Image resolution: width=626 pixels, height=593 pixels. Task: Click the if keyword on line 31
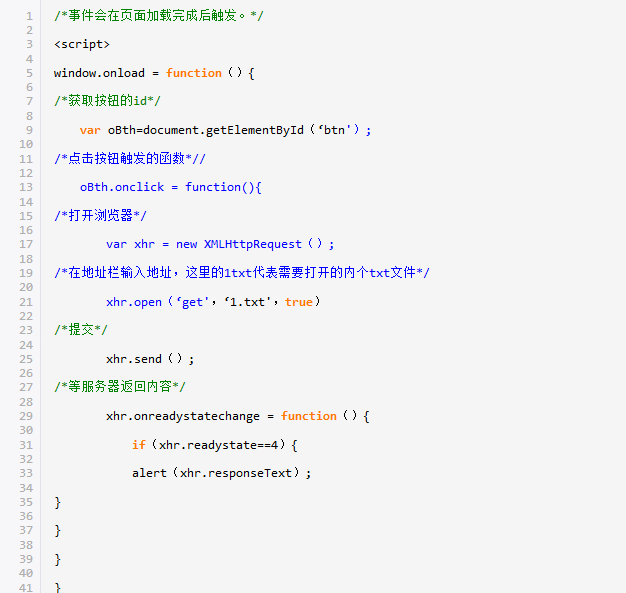point(138,445)
